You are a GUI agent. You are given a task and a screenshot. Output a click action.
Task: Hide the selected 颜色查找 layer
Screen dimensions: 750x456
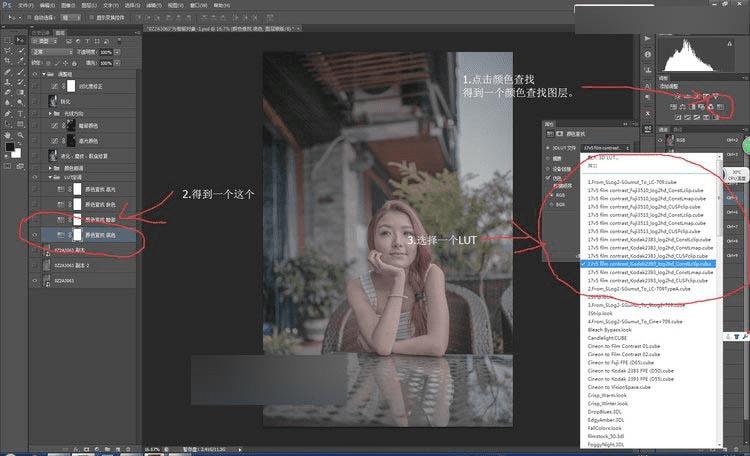pos(34,235)
